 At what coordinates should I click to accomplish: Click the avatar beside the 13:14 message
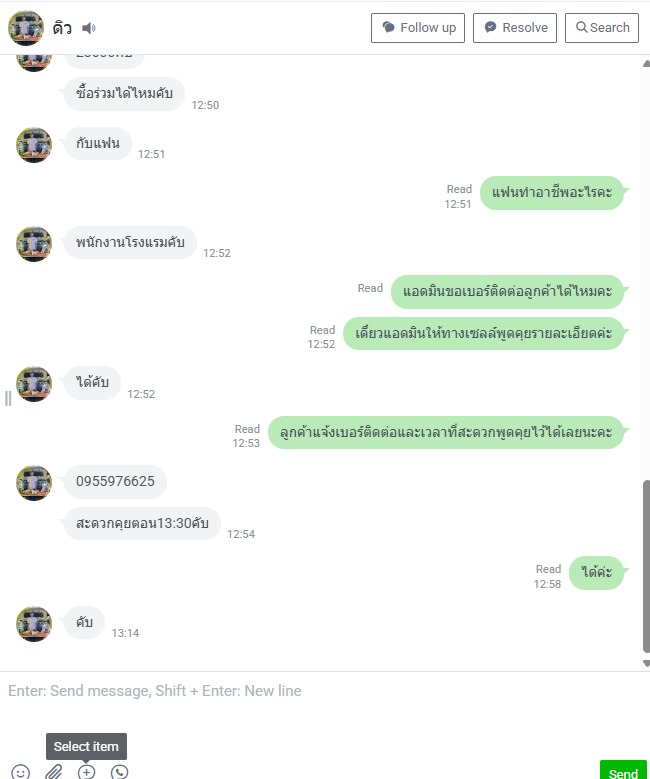pyautogui.click(x=34, y=623)
